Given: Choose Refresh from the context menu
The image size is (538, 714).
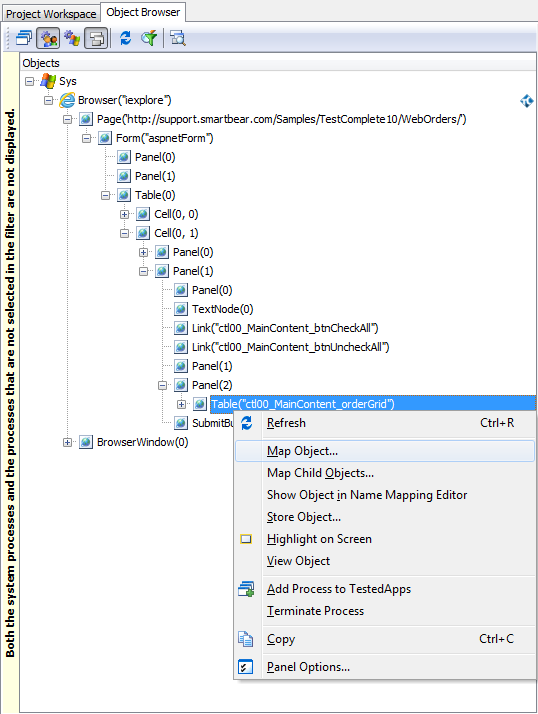Looking at the screenshot, I should point(385,423).
